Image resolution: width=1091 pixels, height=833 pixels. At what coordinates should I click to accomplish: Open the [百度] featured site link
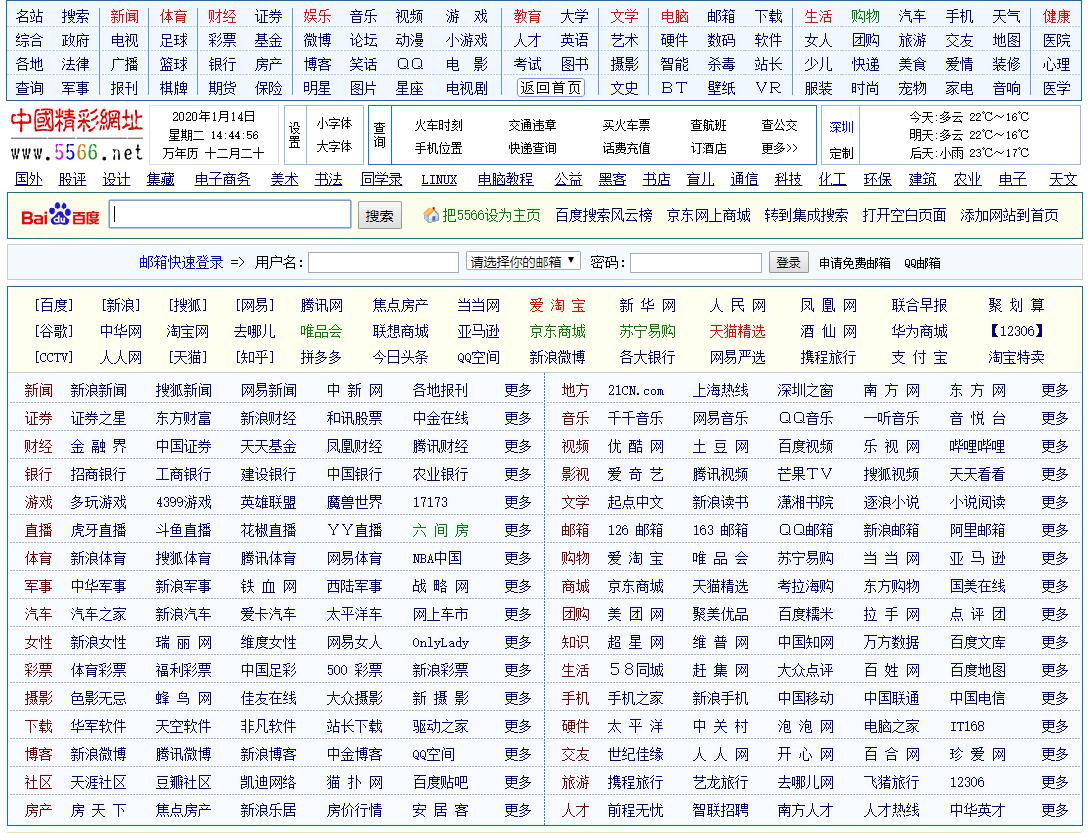[x=54, y=306]
